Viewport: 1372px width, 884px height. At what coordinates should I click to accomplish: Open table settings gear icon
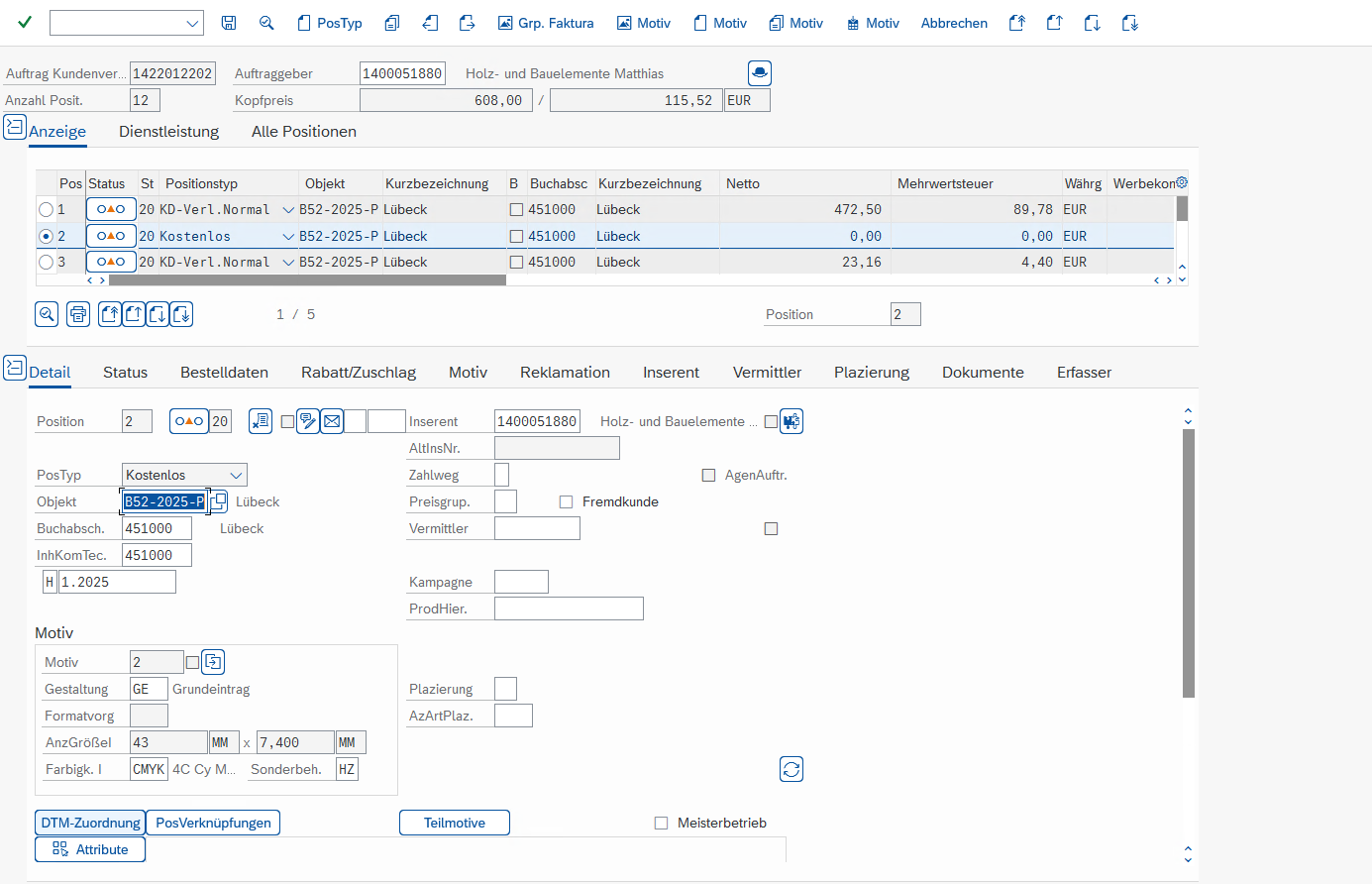(x=1181, y=182)
